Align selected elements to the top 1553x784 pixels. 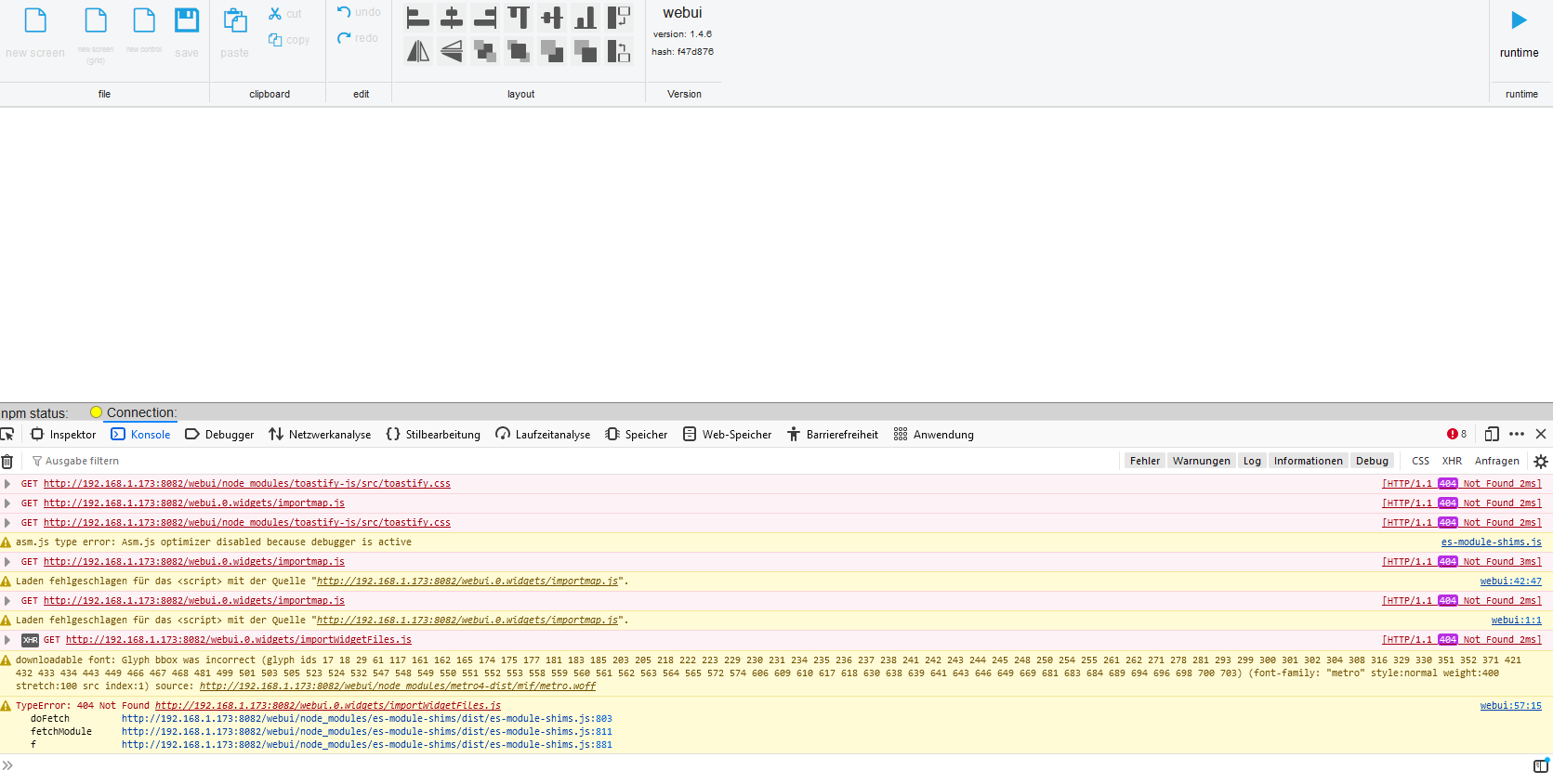519,18
